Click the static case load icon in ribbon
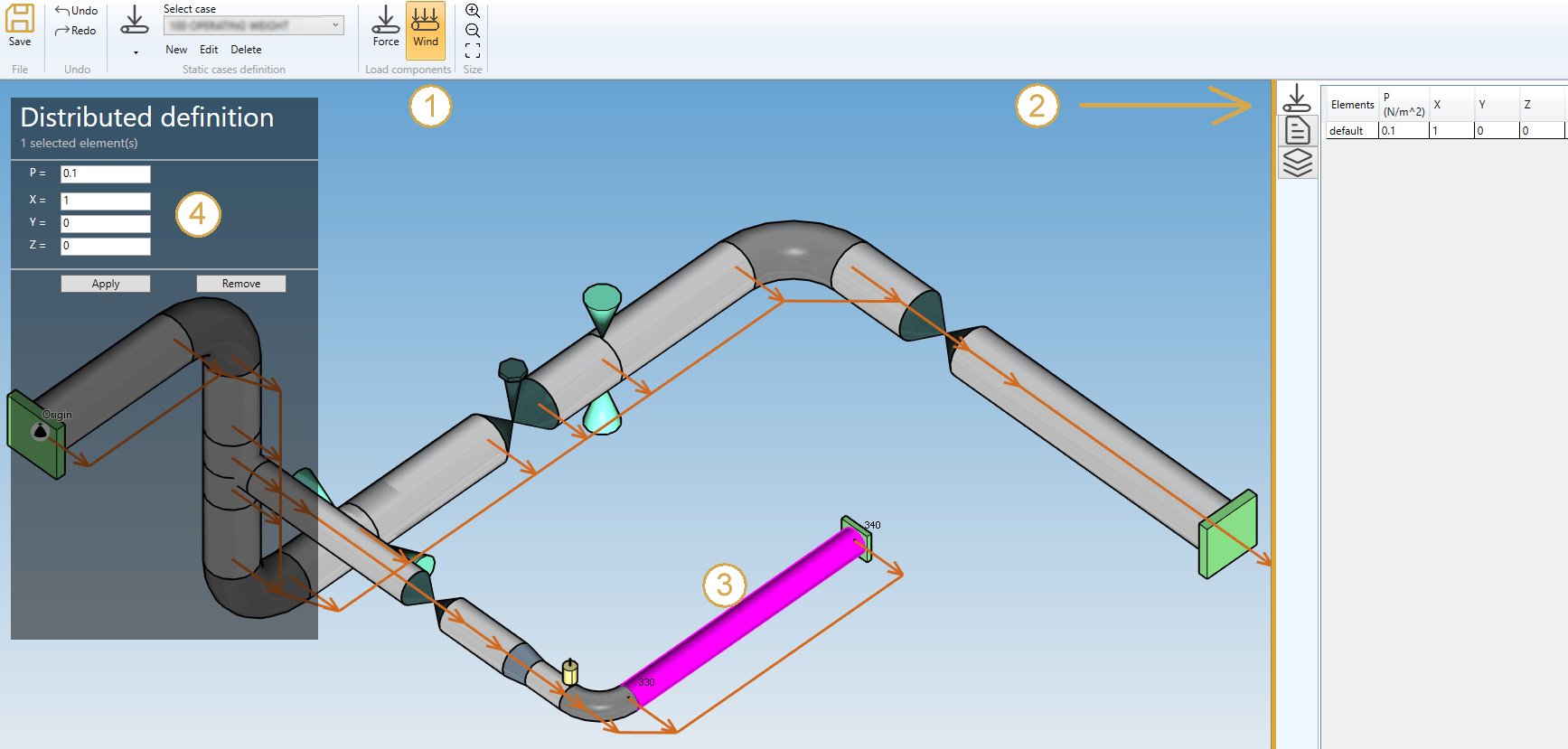This screenshot has height=749, width=1568. coord(135,21)
